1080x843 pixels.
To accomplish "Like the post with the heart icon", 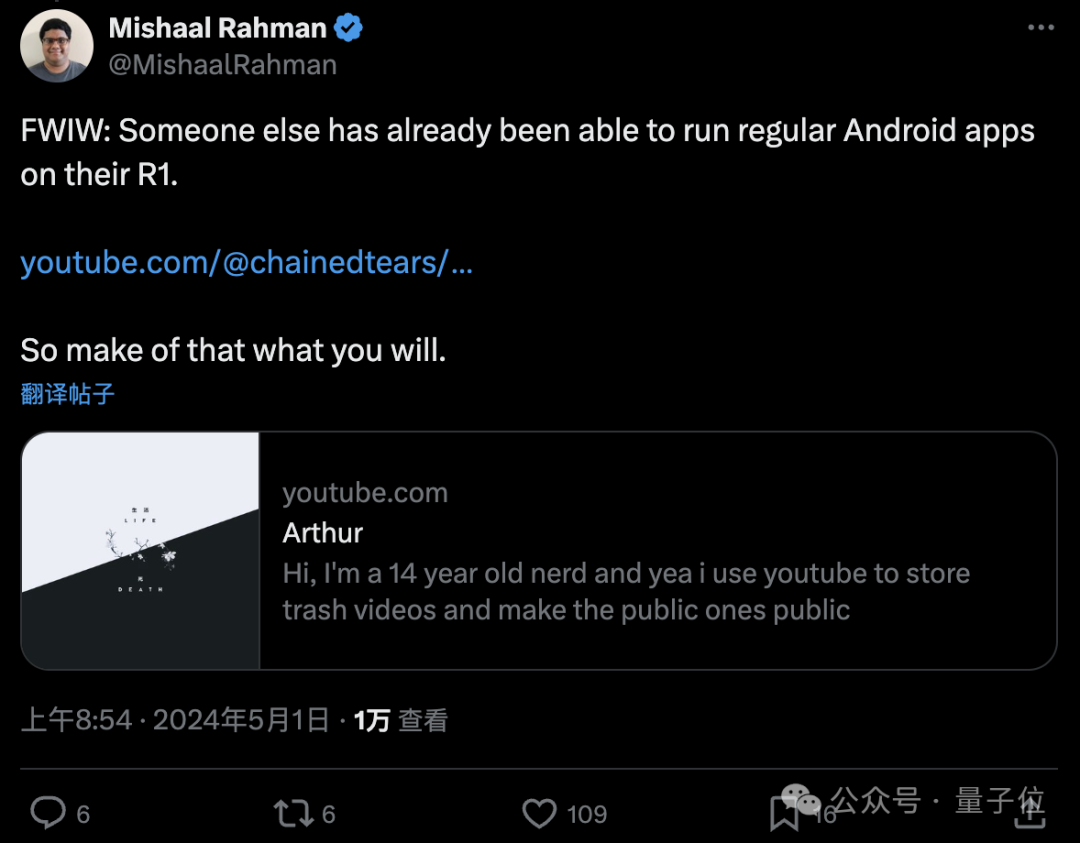I will [x=540, y=813].
